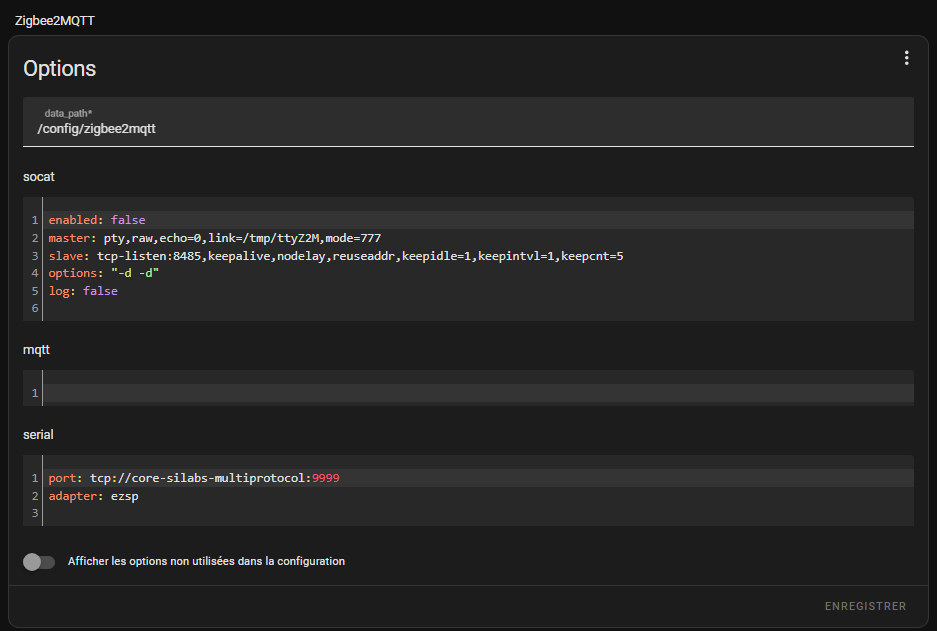Open the three-dot Options menu
Screen dimensions: 937x631
pyautogui.click(x=906, y=58)
